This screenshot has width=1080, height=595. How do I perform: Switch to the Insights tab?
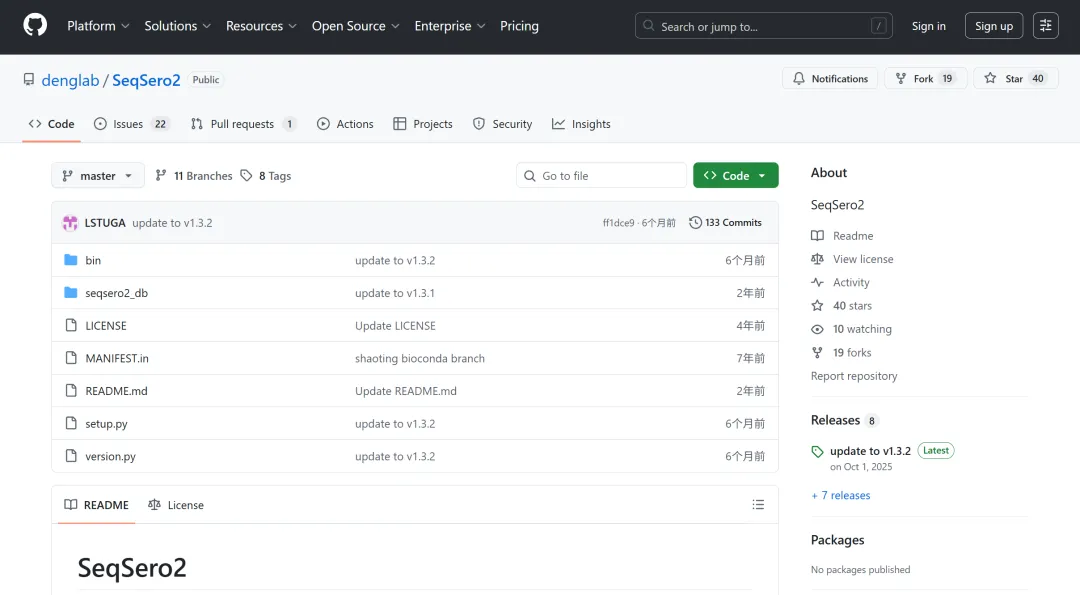click(x=581, y=124)
